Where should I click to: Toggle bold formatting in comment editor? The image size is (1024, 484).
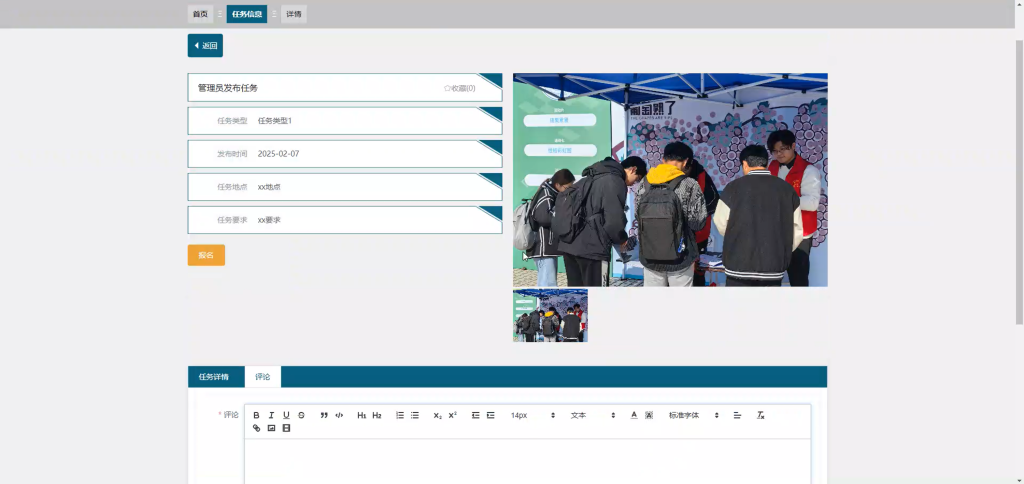(256, 415)
